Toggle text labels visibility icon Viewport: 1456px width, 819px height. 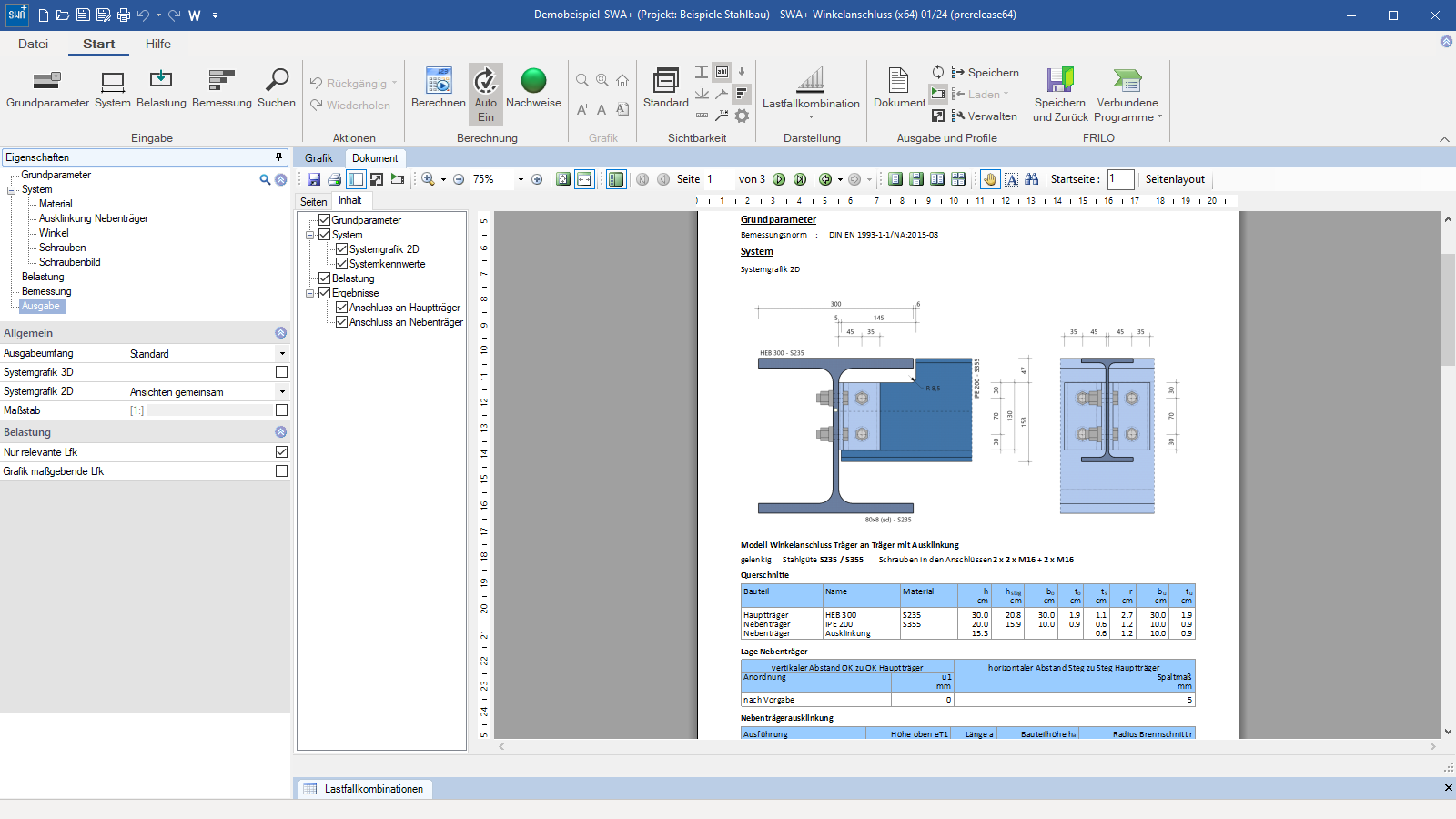click(722, 72)
